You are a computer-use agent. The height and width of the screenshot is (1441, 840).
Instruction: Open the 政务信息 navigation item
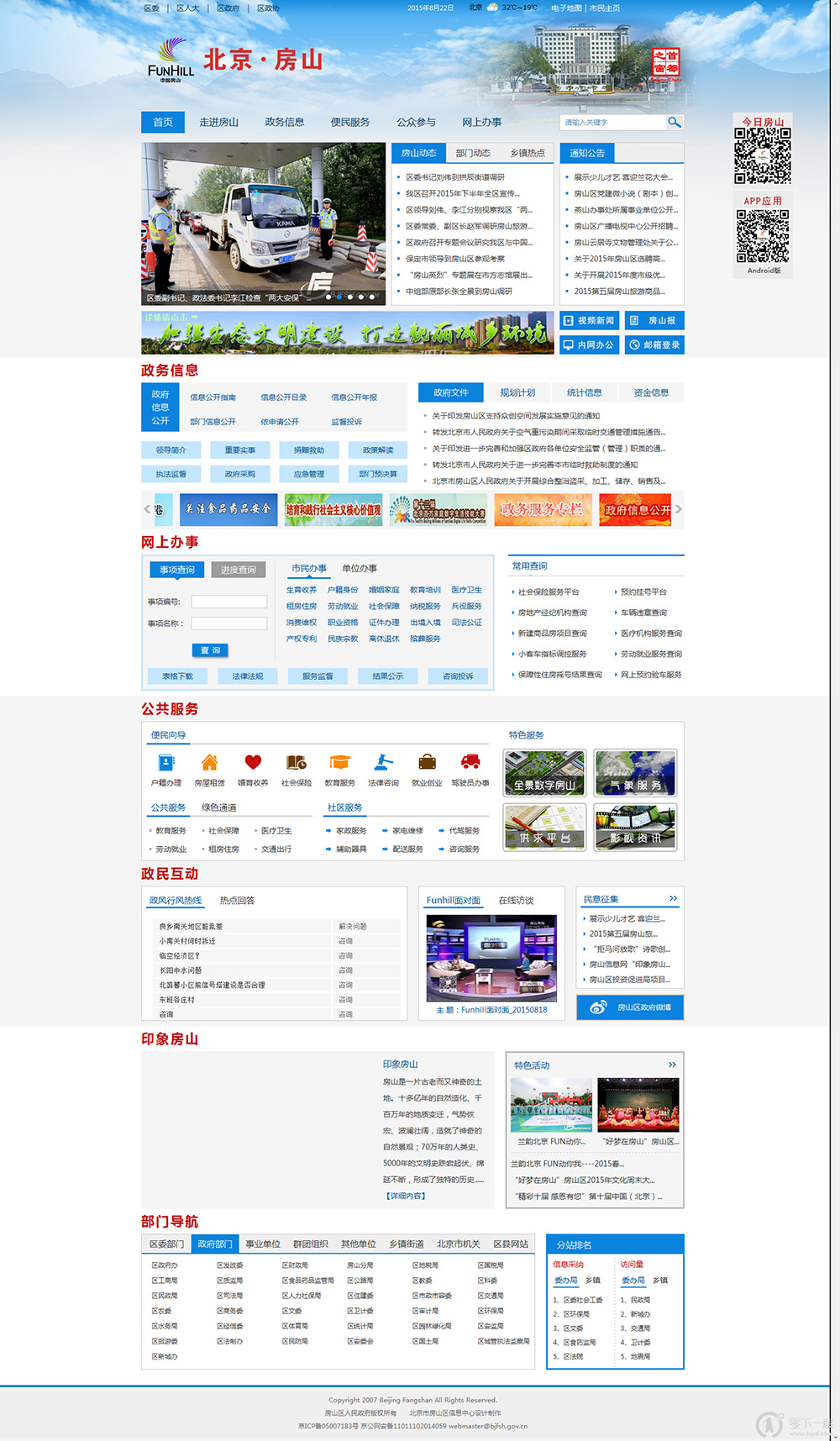point(285,122)
